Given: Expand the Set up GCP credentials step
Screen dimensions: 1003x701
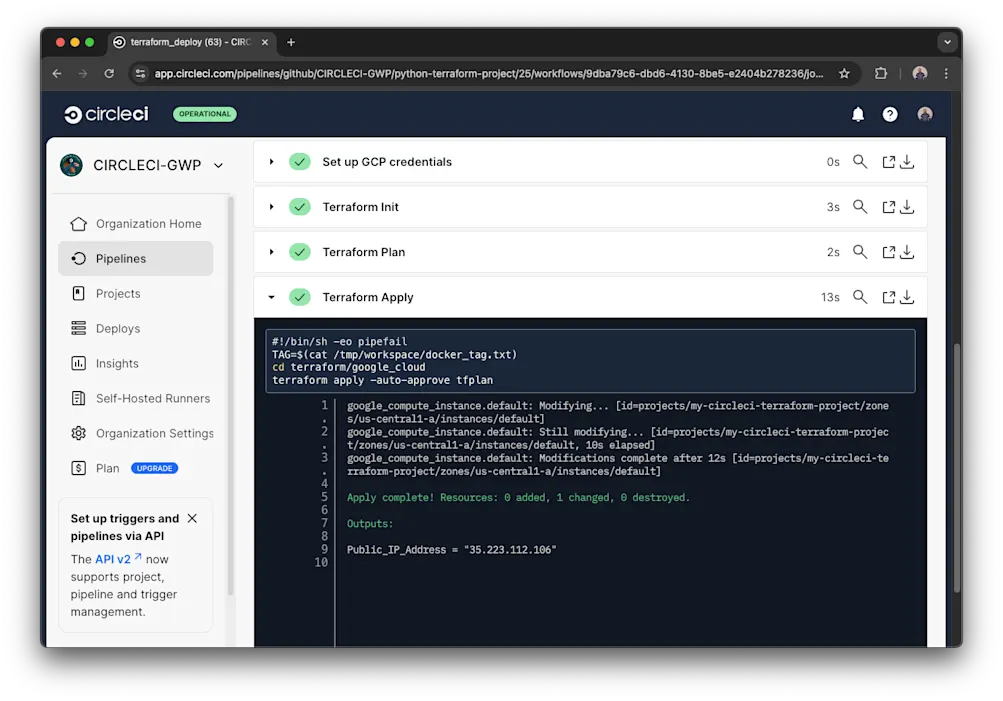Looking at the screenshot, I should 270,161.
